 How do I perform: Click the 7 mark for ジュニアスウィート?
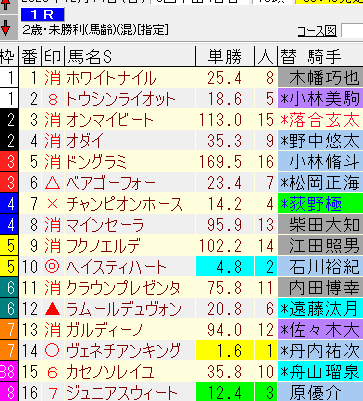pyautogui.click(x=53, y=393)
